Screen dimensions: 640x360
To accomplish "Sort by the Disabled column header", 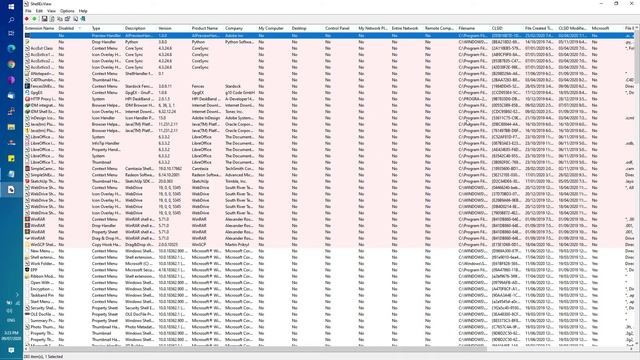I will click(73, 29).
